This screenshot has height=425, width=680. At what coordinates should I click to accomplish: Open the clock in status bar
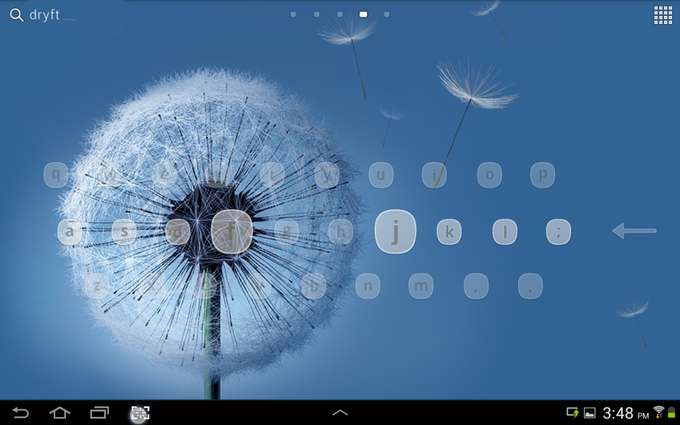[x=625, y=413]
